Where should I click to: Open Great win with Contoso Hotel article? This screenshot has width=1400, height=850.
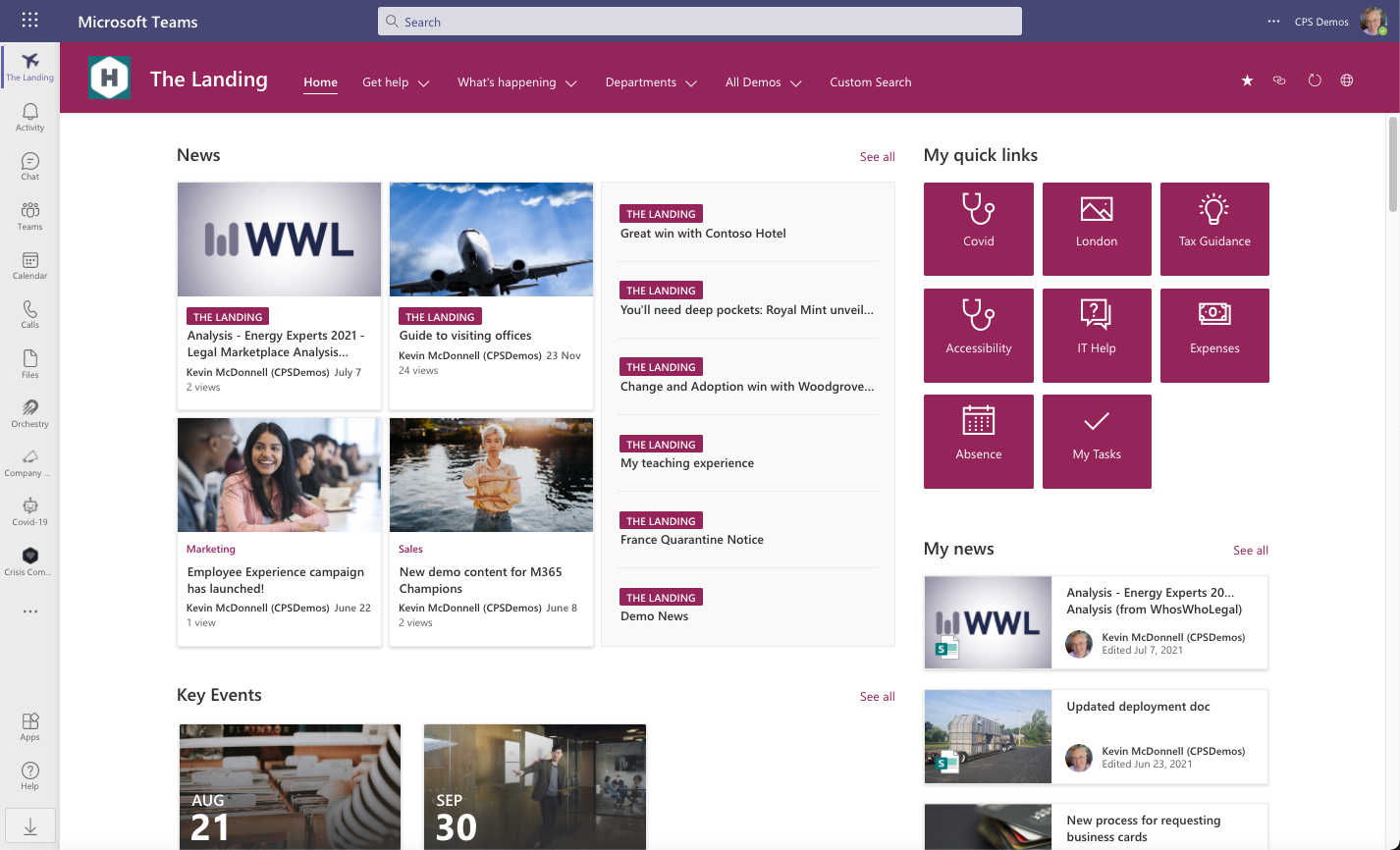click(703, 234)
